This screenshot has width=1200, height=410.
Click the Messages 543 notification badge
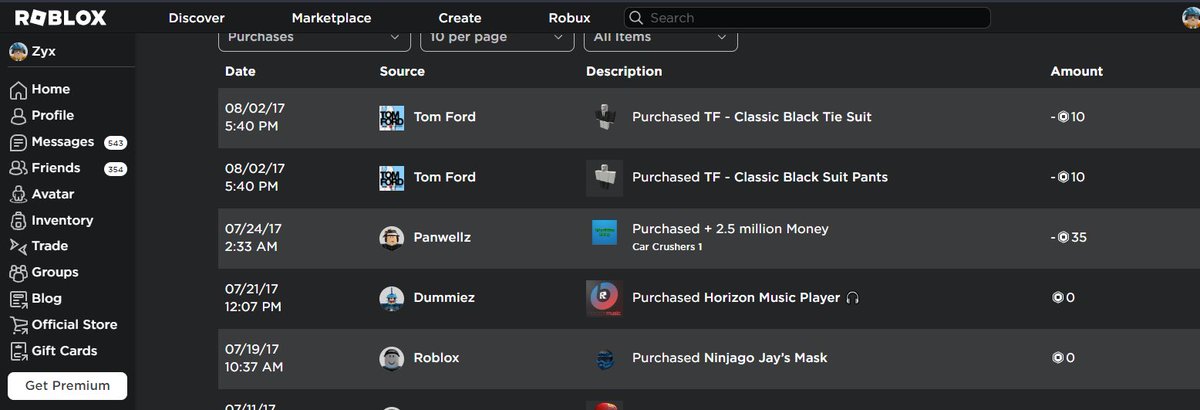click(x=115, y=143)
